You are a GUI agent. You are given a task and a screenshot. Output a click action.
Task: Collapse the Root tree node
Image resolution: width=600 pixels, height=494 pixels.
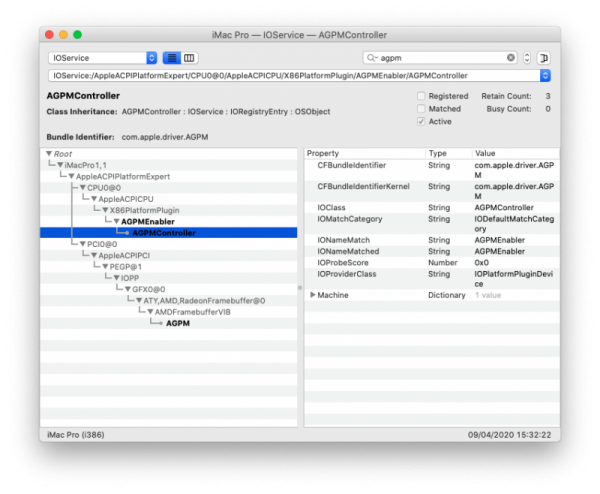49,153
